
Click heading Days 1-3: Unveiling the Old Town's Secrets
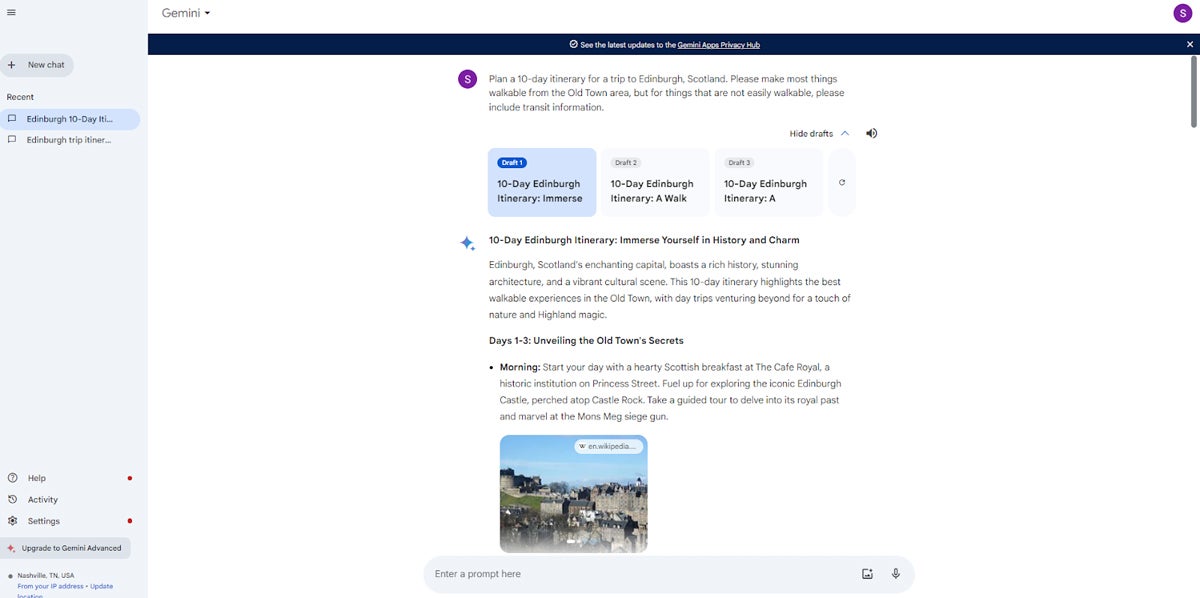586,341
